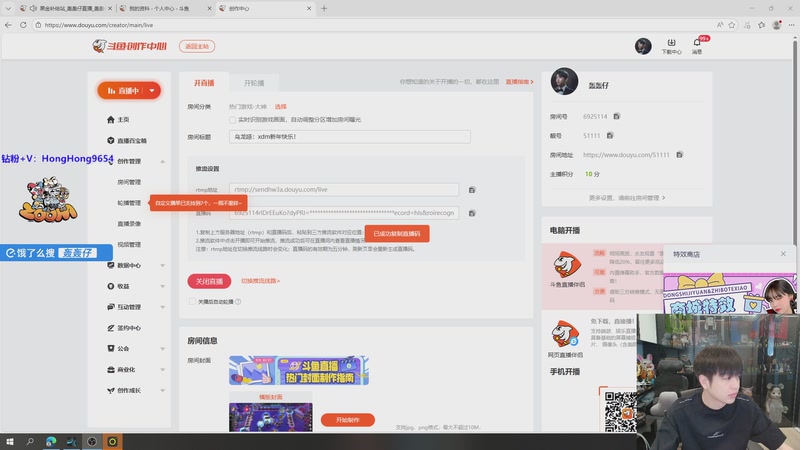The height and width of the screenshot is (450, 800).
Task: Copy room number 6925114
Action: 616,116
